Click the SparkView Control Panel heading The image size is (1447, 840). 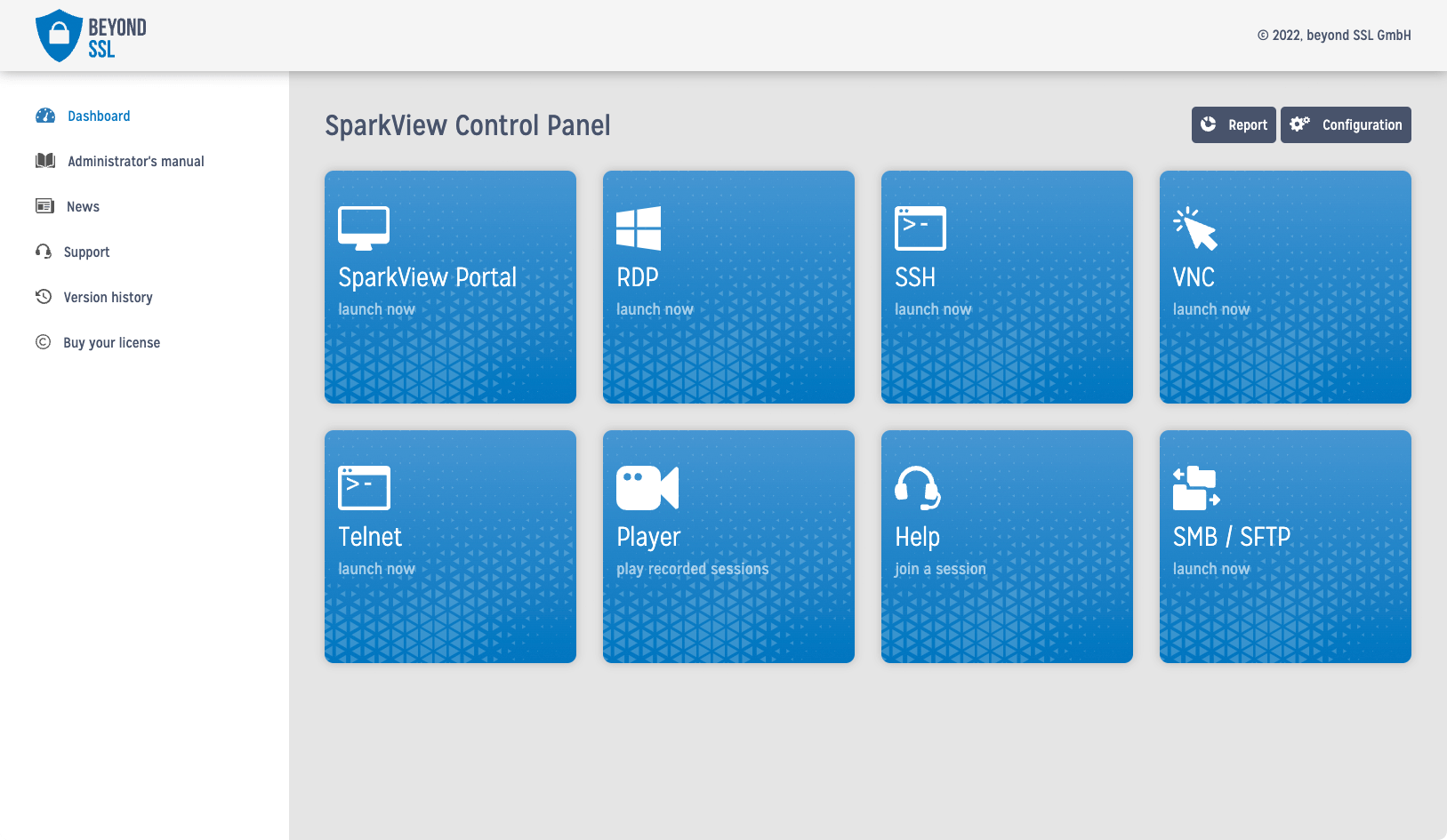[x=468, y=125]
